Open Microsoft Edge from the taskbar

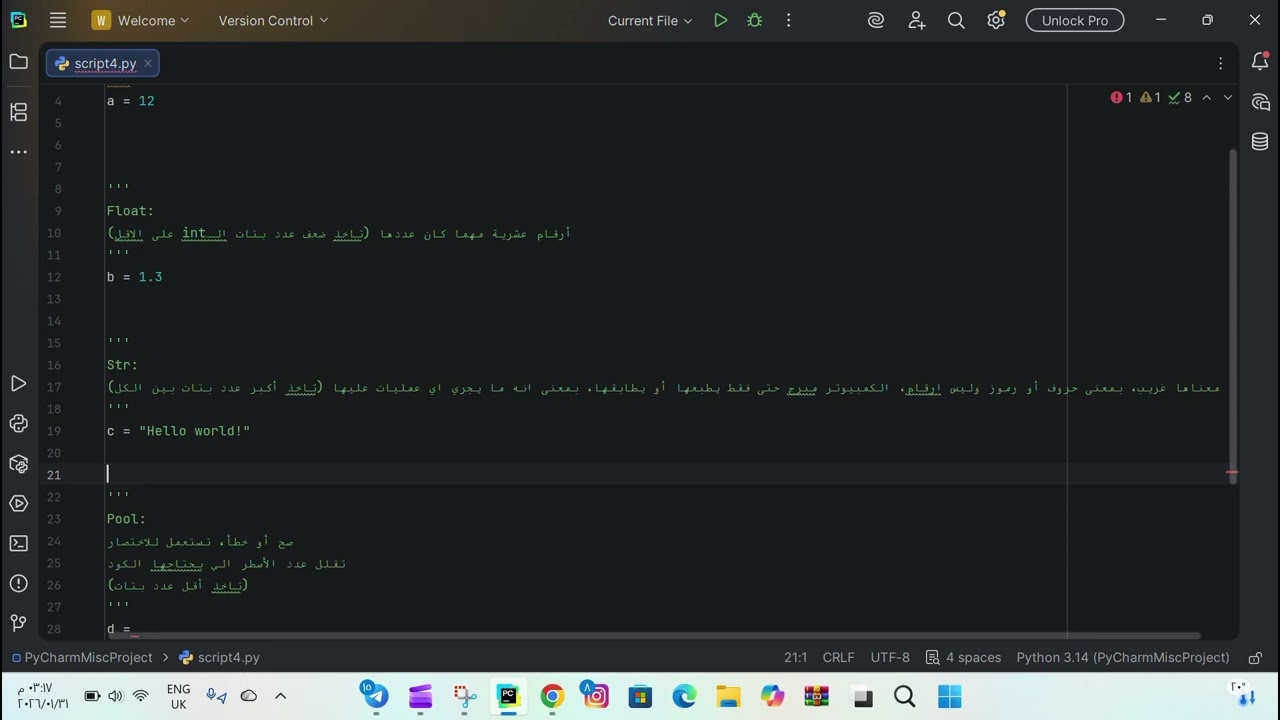(x=684, y=696)
